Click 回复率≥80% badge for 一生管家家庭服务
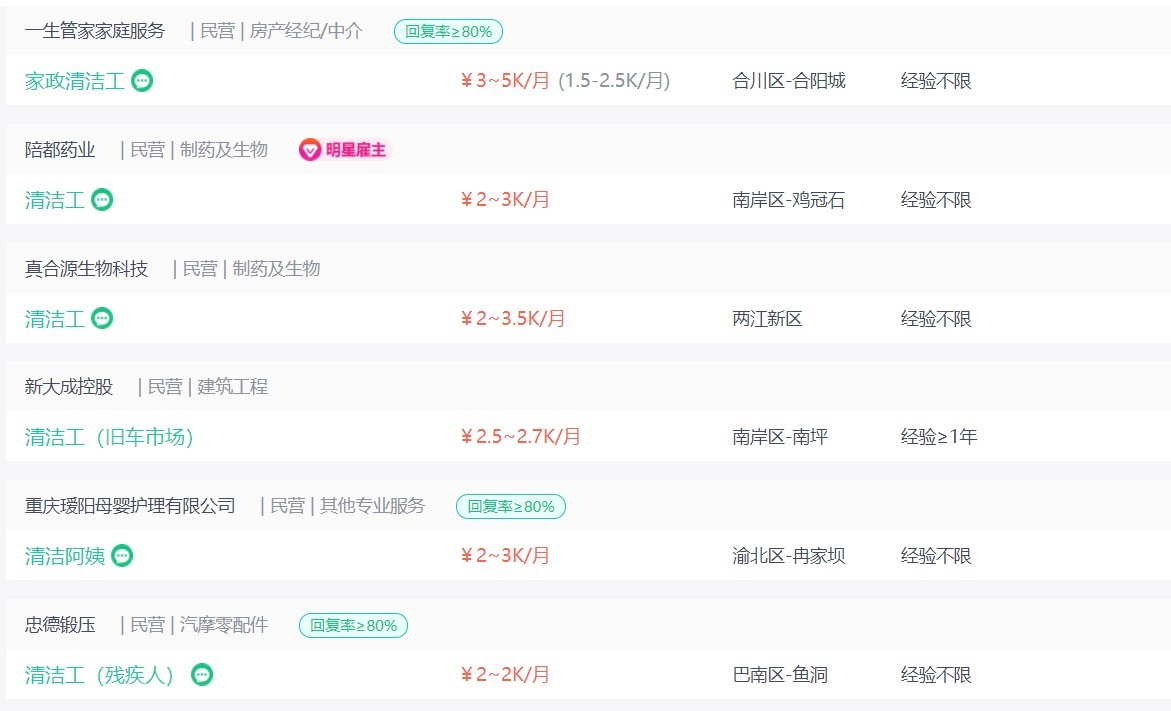 [x=448, y=31]
